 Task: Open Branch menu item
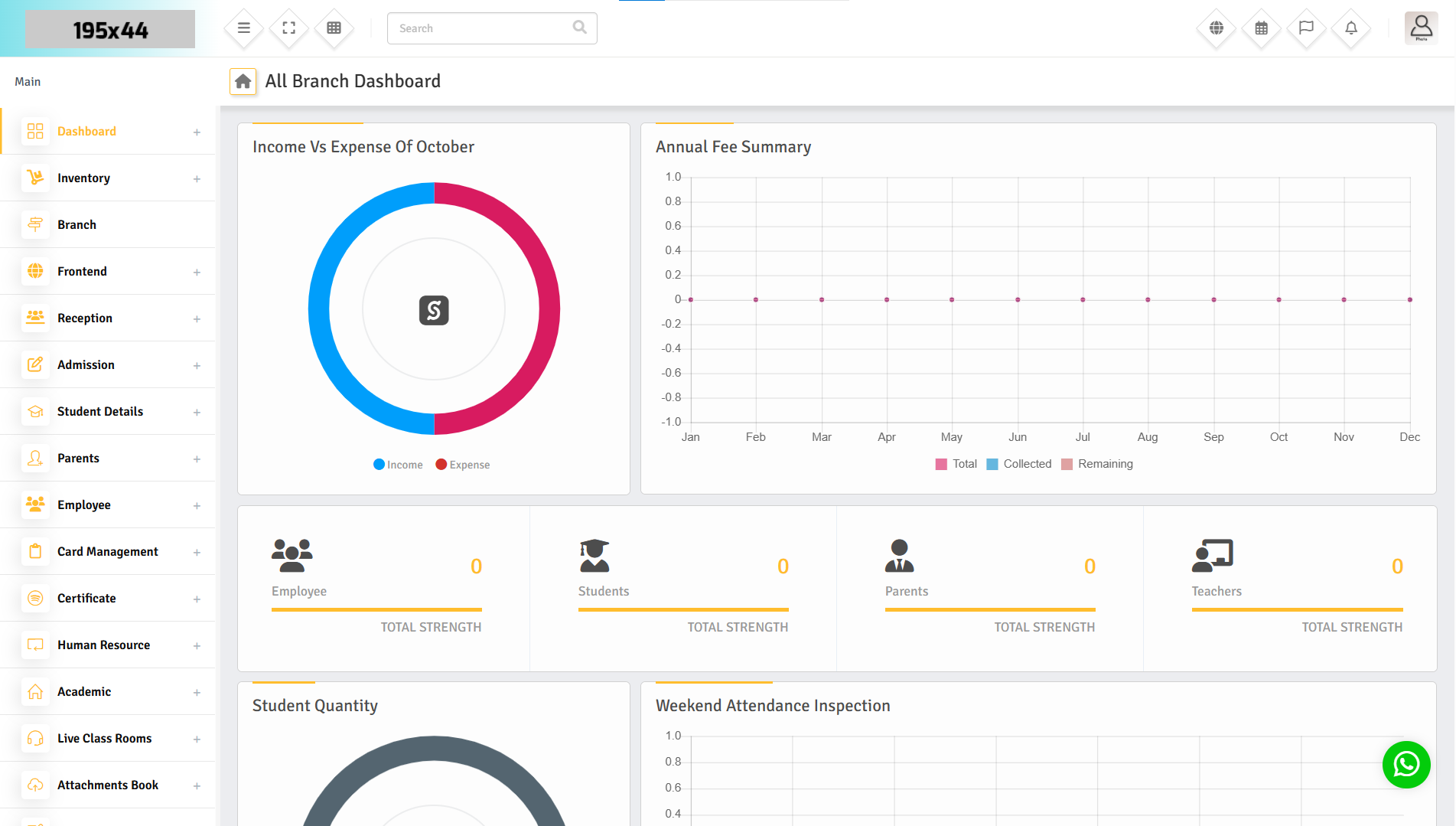[108, 224]
